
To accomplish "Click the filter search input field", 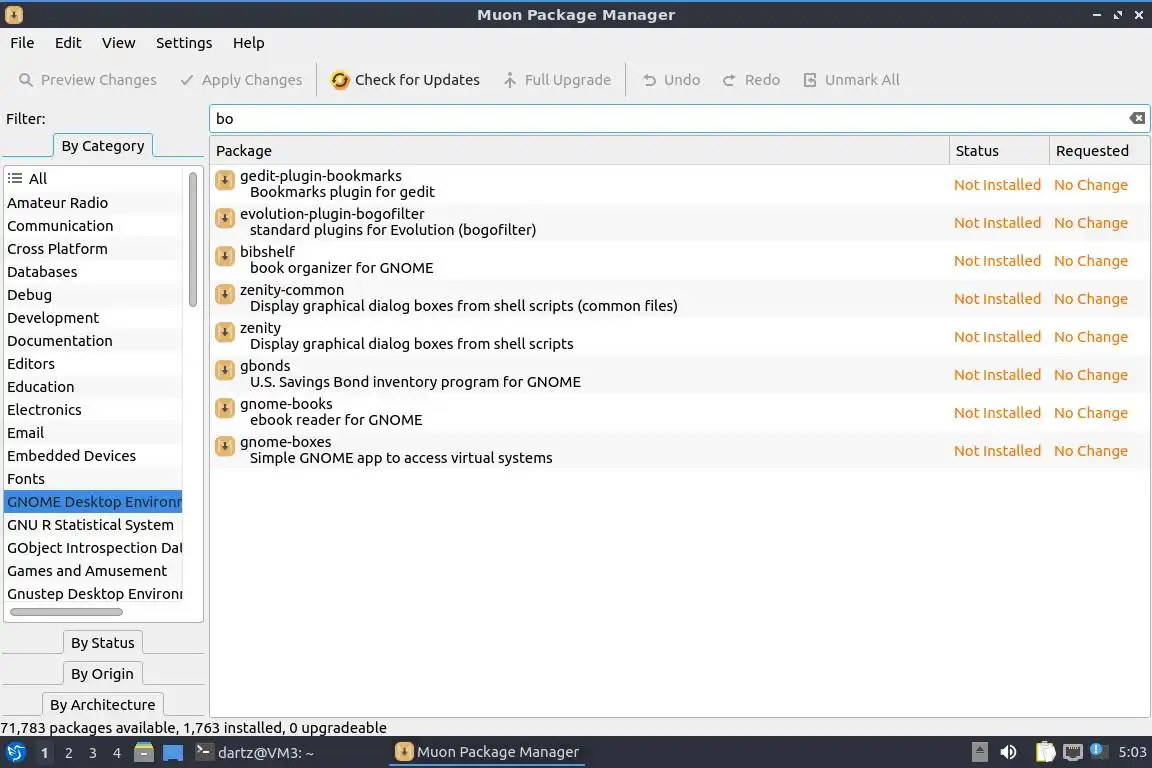I will point(680,118).
